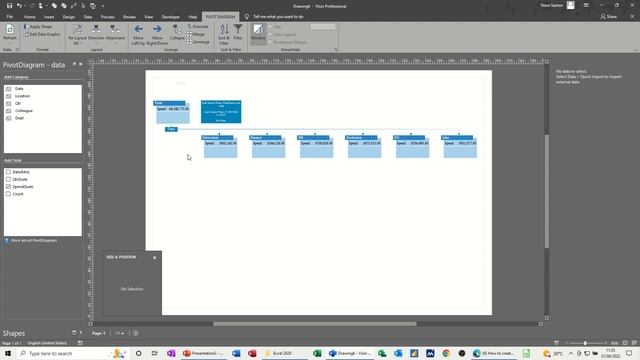Switch to the Review ribbon tab
The width and height of the screenshot is (640, 360).
[129, 17]
